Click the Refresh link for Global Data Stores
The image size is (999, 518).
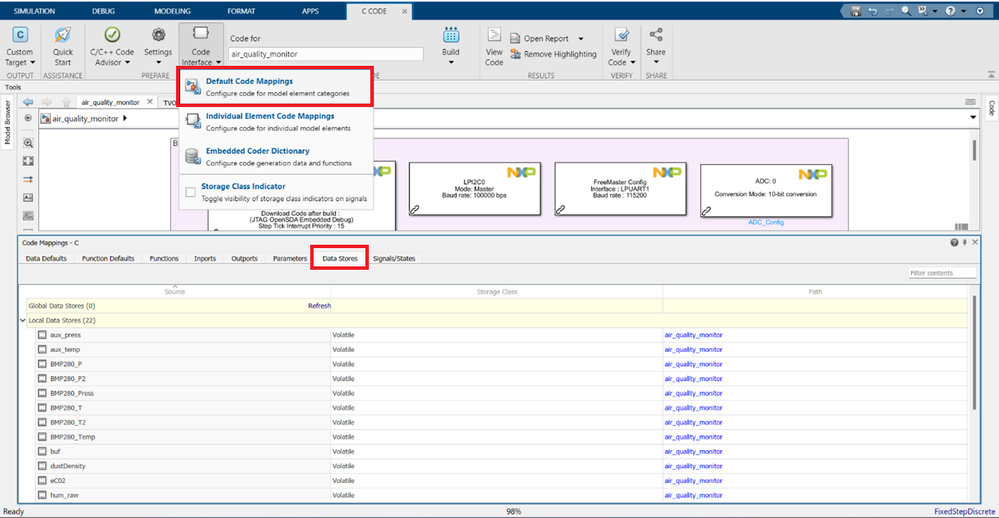(x=319, y=306)
